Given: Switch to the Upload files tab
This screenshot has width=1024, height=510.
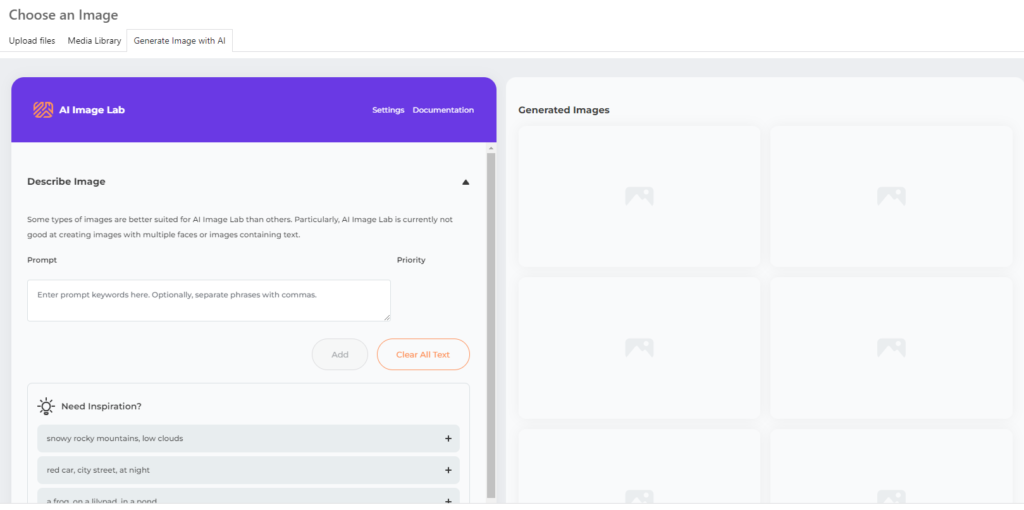Looking at the screenshot, I should point(32,40).
